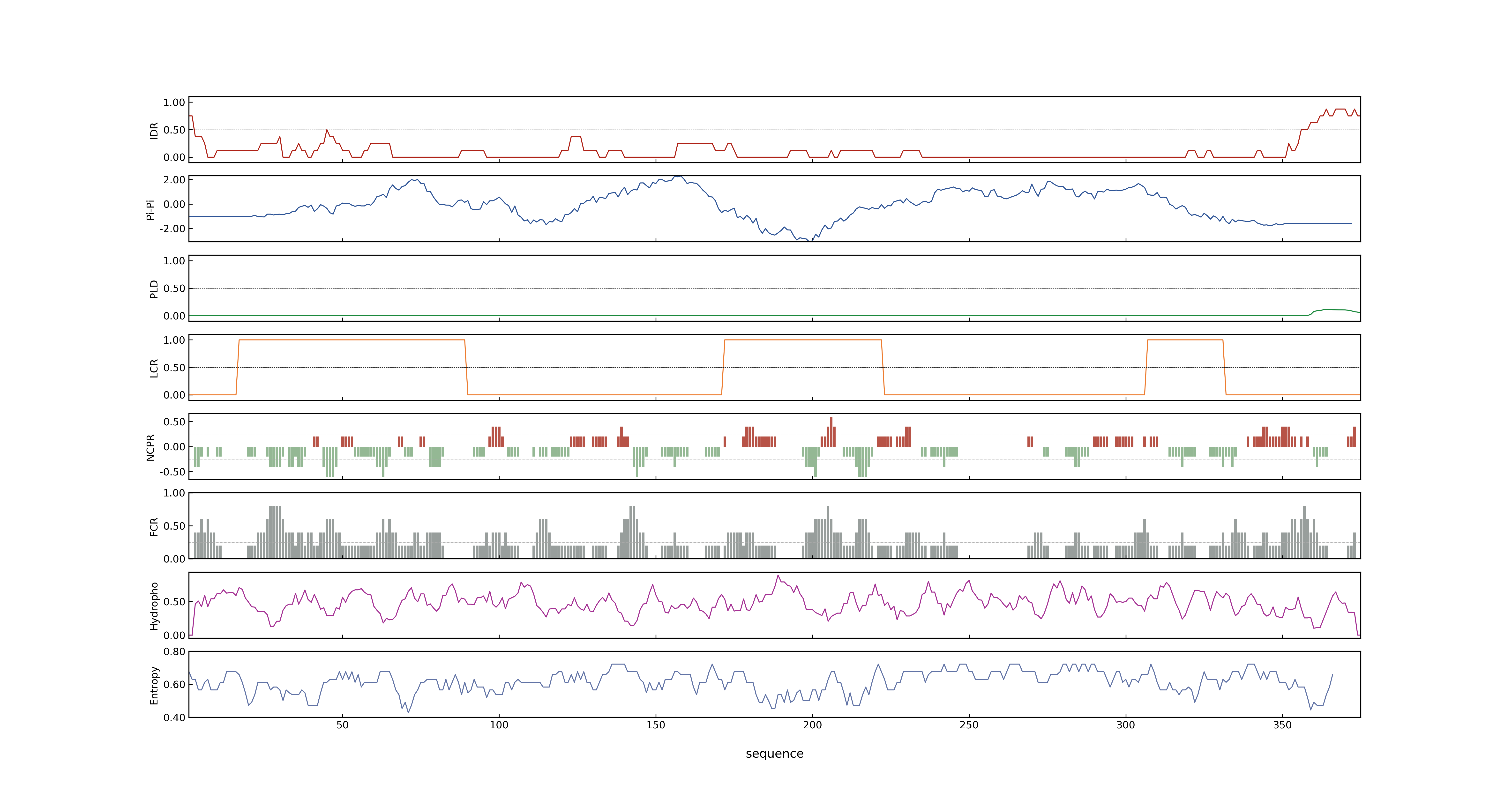This screenshot has width=1512, height=806.
Task: Click the -0.50 tick on NCPR axis
Action: click(x=172, y=472)
